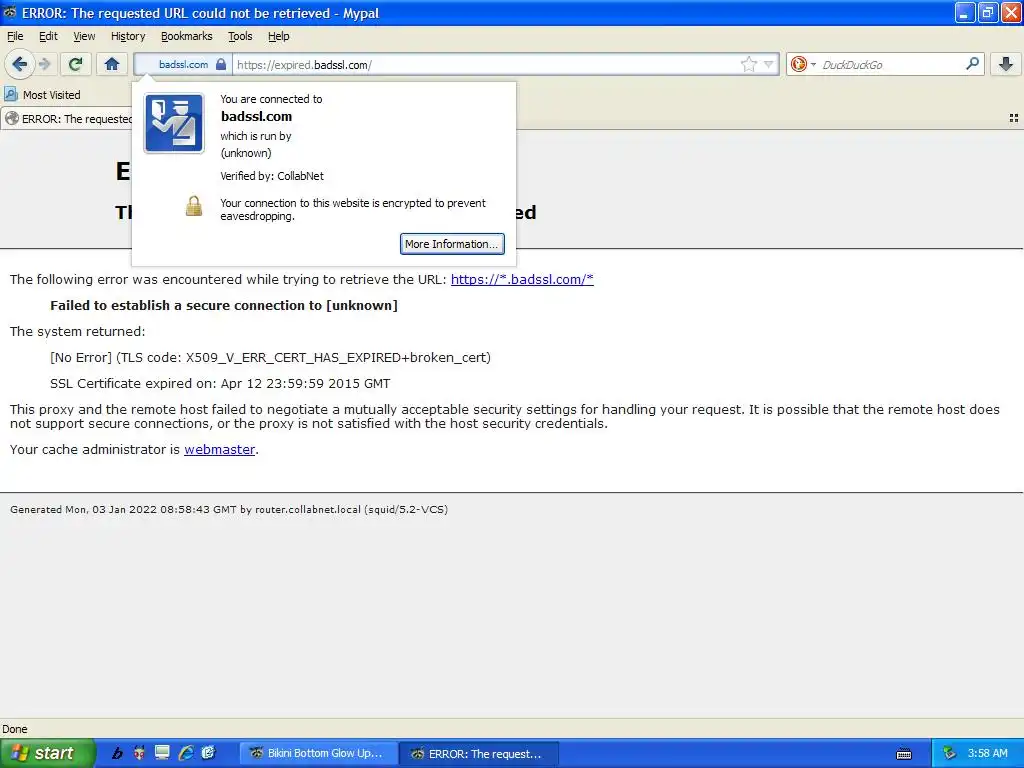1024x768 pixels.
Task: Open the History menu
Action: (x=128, y=36)
